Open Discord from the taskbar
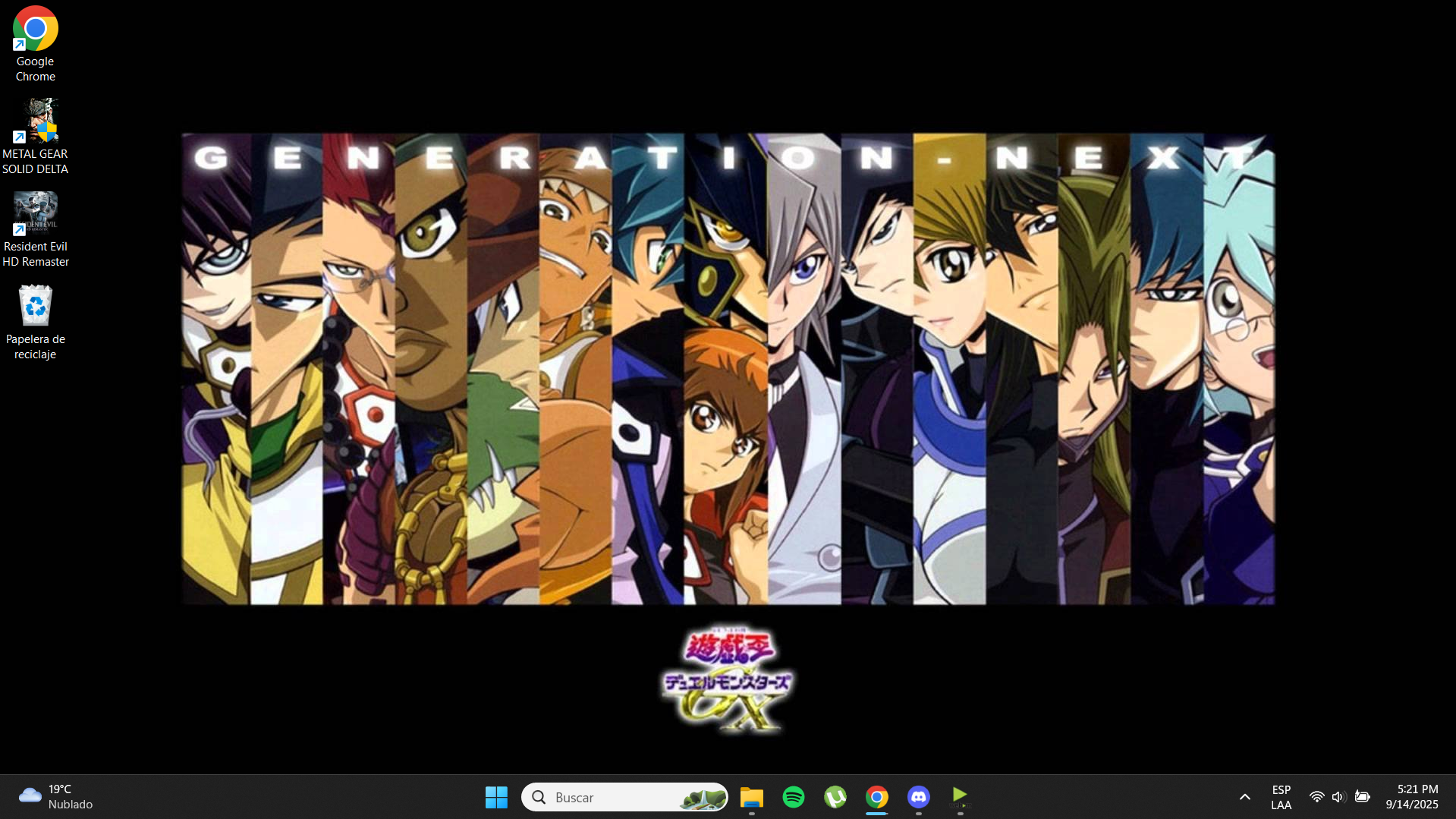 (919, 797)
